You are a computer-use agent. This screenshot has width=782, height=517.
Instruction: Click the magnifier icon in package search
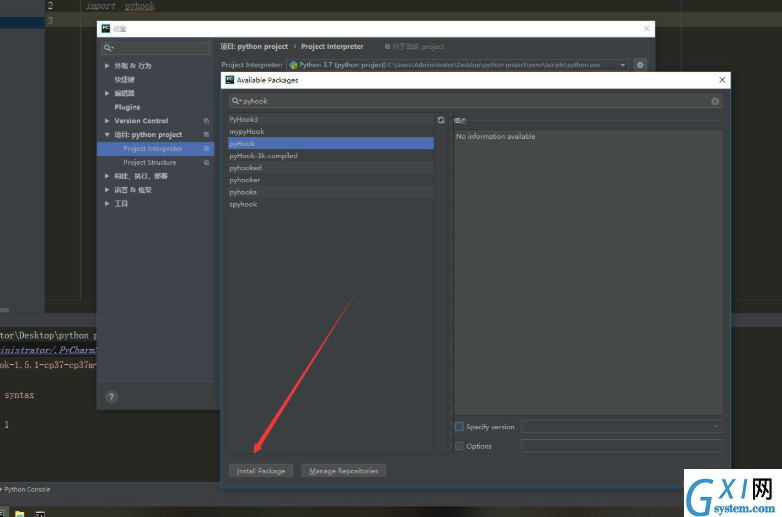click(235, 101)
